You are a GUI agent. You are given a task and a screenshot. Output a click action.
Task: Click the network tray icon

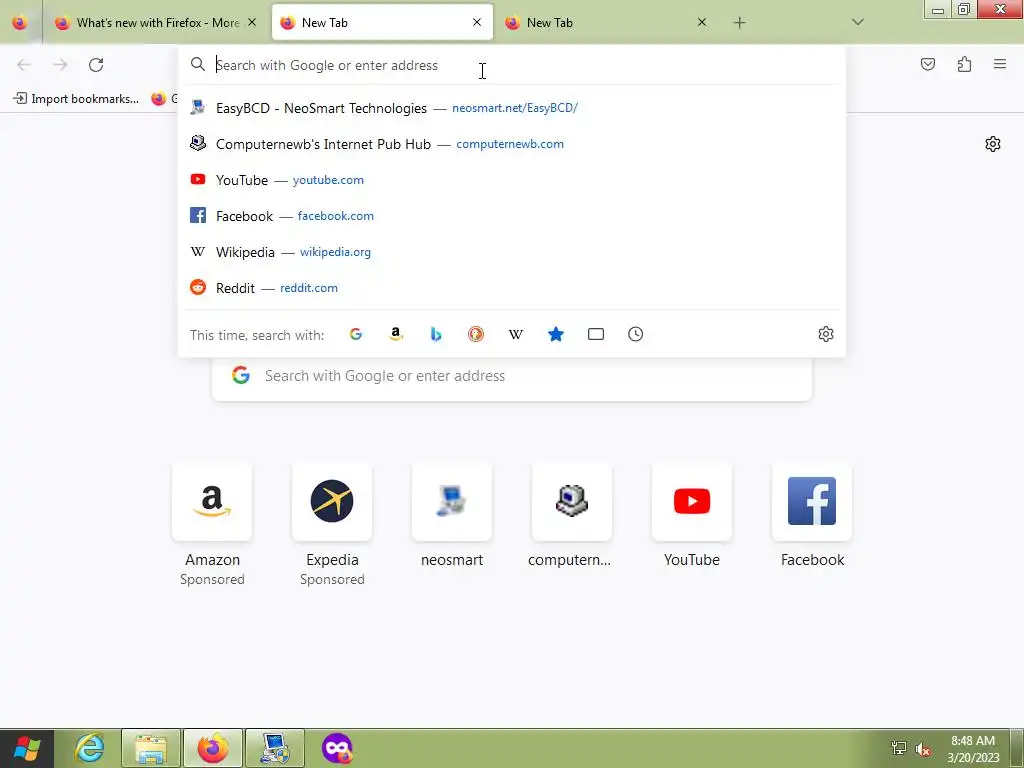tap(899, 748)
